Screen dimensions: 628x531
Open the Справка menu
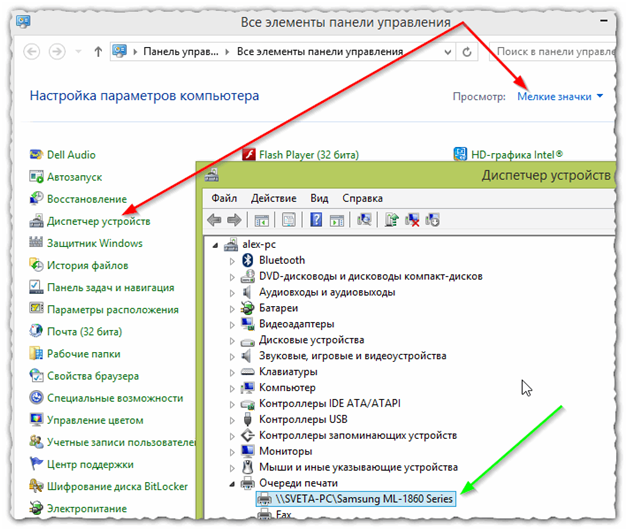click(362, 198)
